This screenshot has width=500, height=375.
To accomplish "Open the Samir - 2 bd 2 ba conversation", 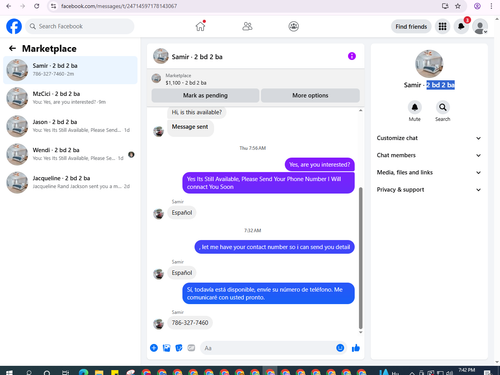I will (x=70, y=70).
